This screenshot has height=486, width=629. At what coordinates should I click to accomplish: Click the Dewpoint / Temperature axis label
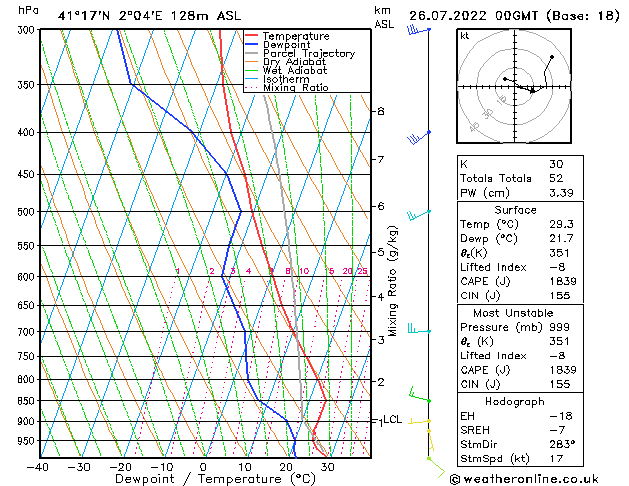click(x=203, y=479)
